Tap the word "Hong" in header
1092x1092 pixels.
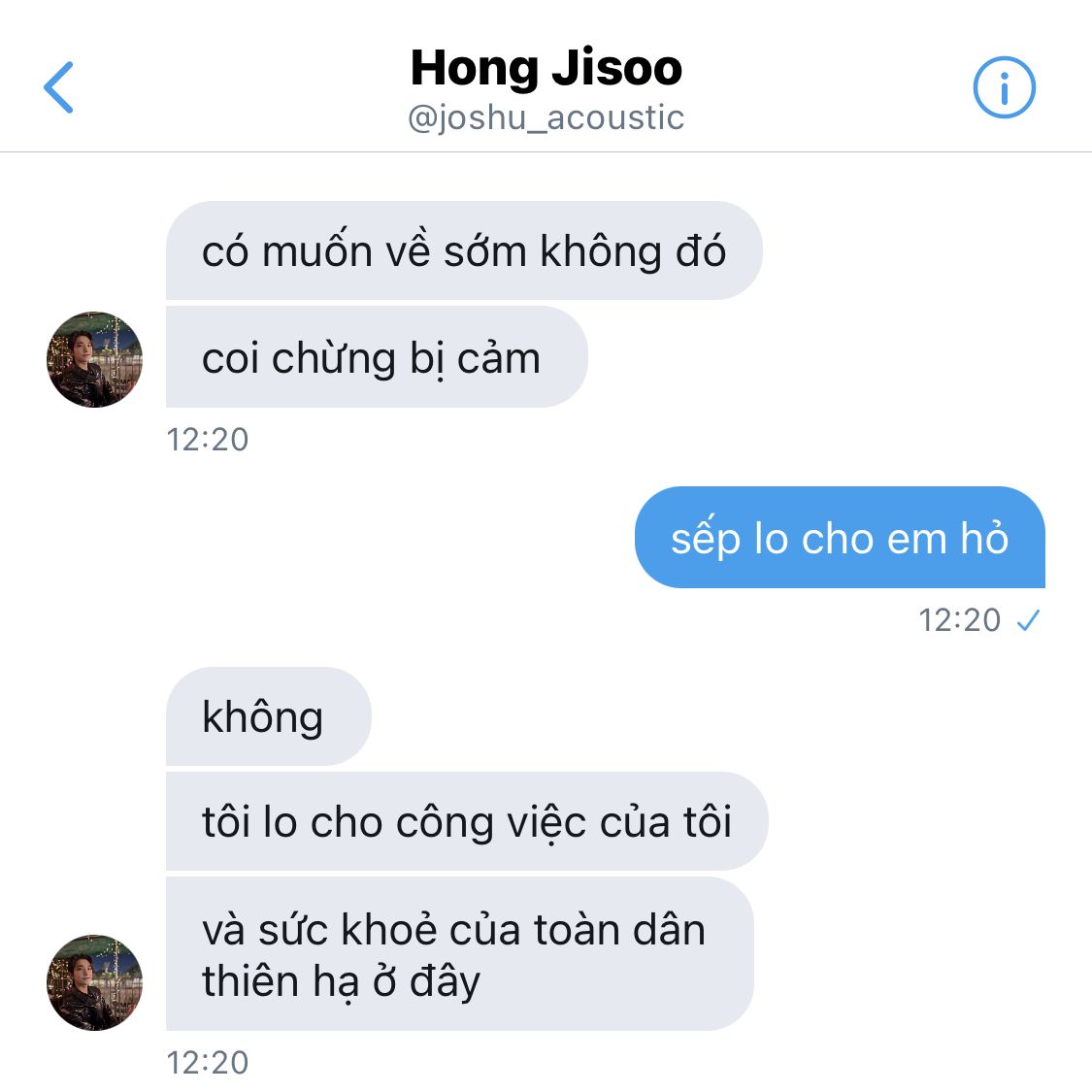coord(475,70)
